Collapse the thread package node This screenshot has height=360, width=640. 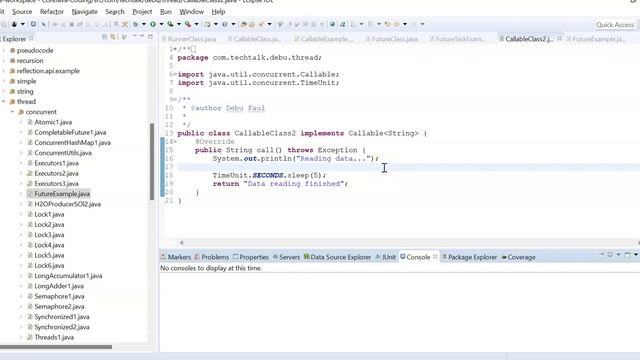pos(4,102)
